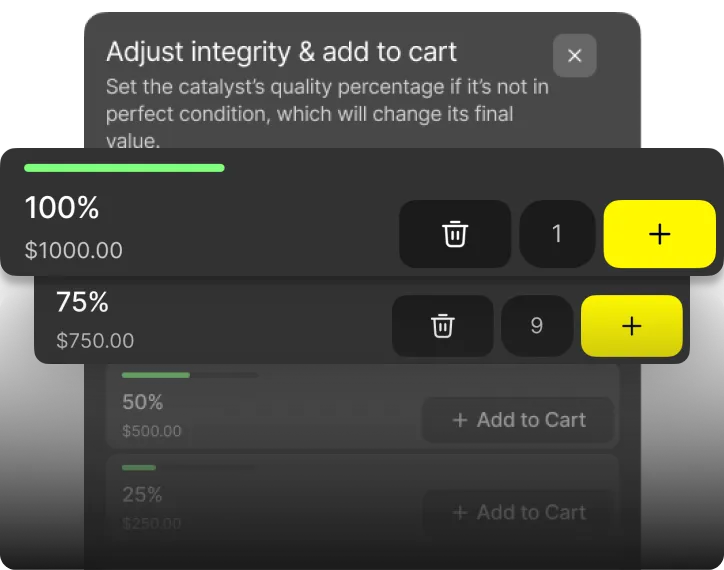724x570 pixels.
Task: Click the dialog title "Adjust integrity & add to cart"
Action: (x=281, y=52)
